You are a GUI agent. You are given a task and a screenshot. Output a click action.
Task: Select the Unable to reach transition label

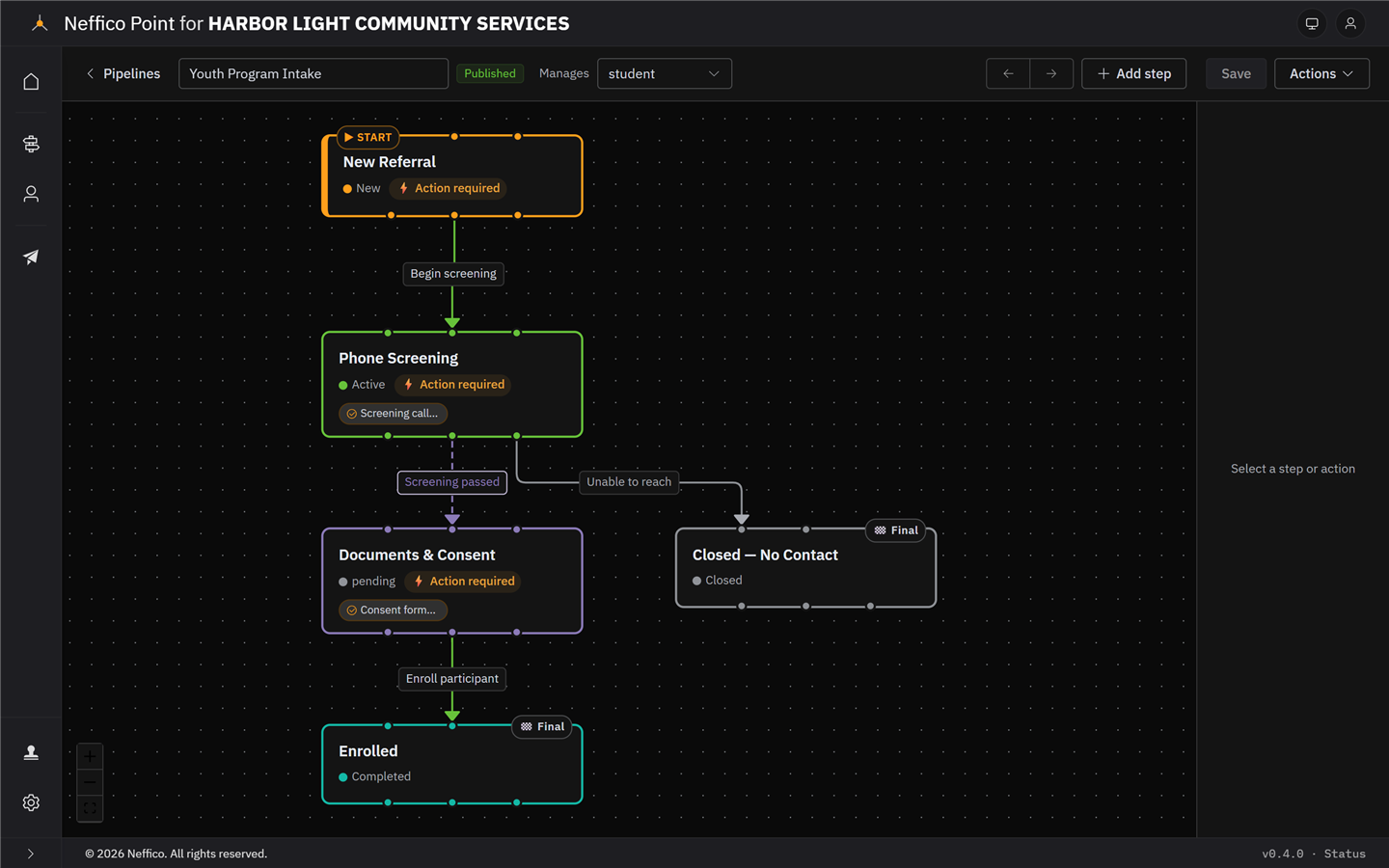coord(629,482)
